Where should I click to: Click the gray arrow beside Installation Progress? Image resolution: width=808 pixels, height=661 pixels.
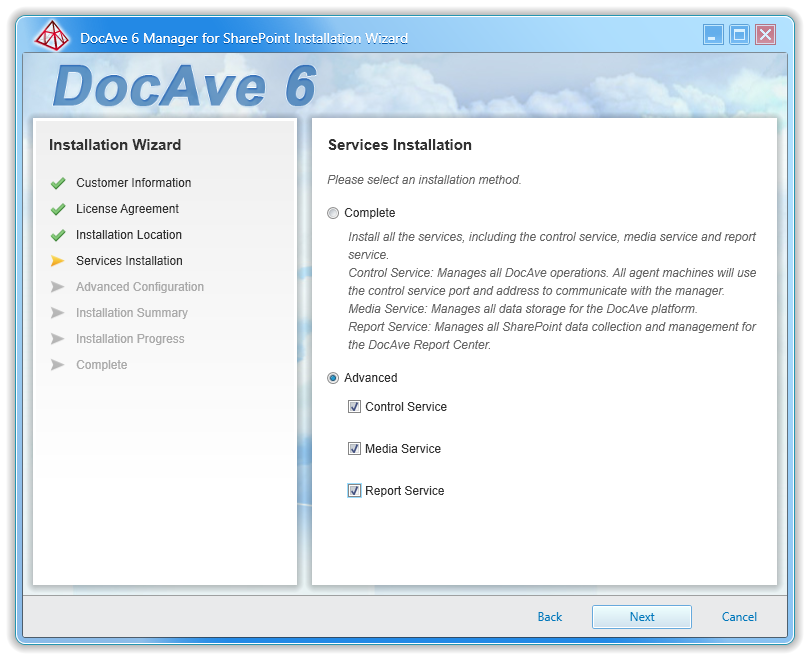[x=58, y=339]
